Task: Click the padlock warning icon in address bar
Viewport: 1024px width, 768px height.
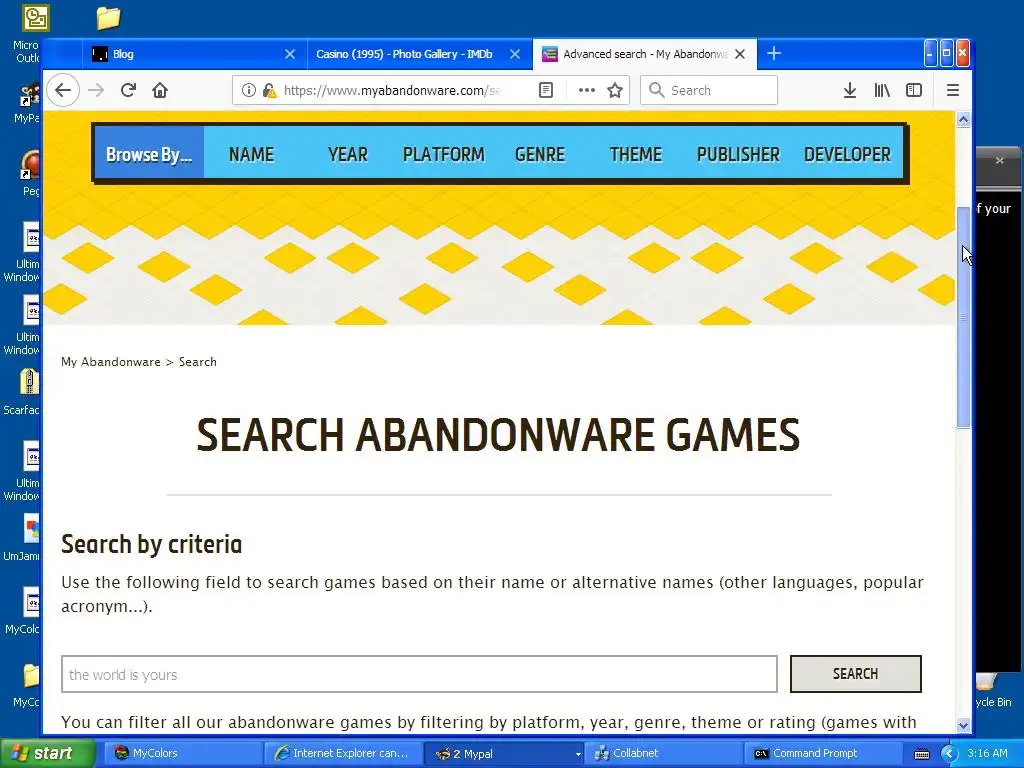Action: click(x=269, y=90)
